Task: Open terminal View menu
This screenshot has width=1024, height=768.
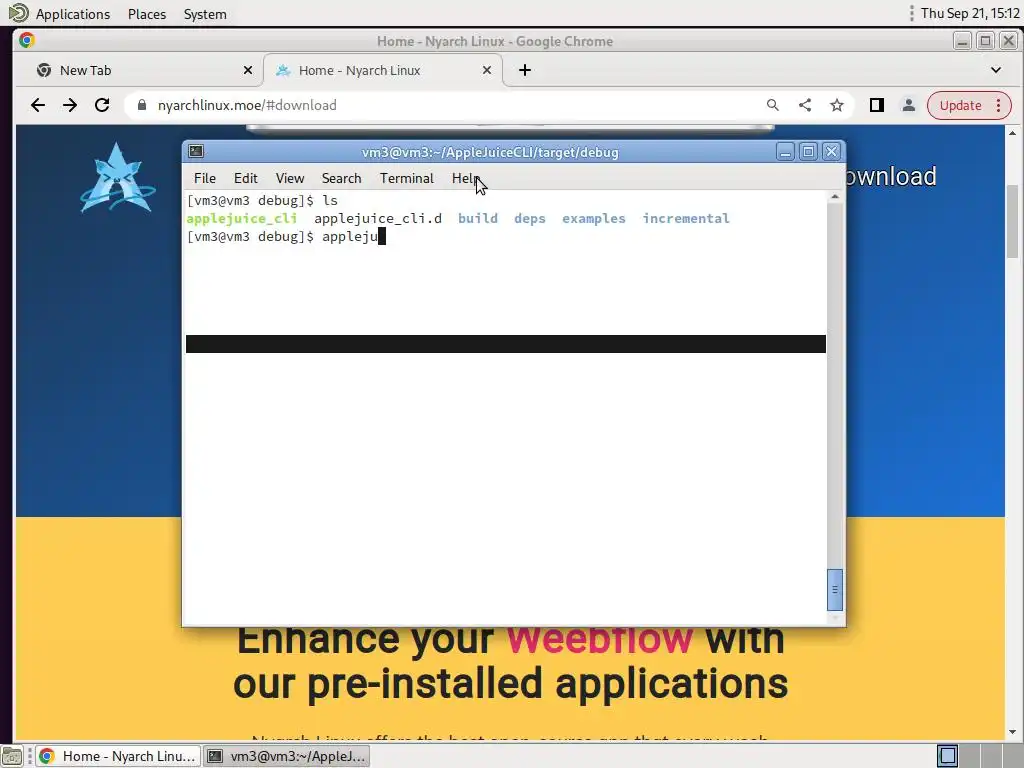Action: 289,178
